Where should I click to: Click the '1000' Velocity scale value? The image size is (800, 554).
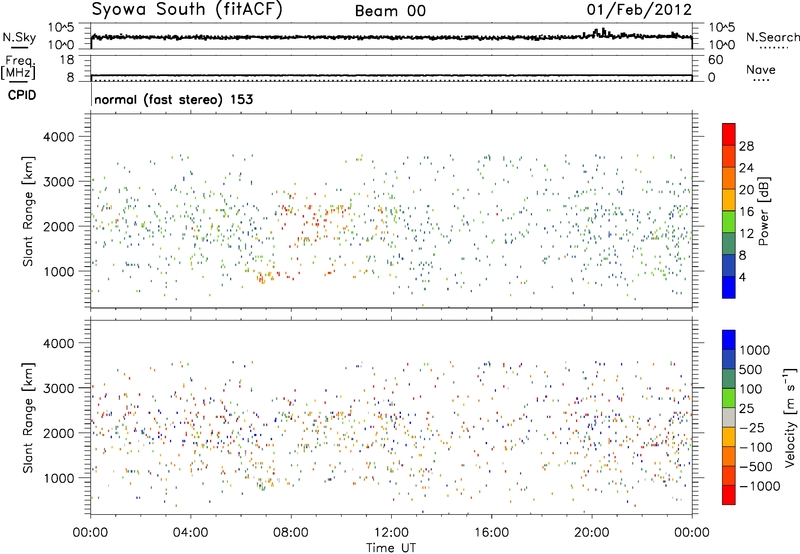(755, 350)
